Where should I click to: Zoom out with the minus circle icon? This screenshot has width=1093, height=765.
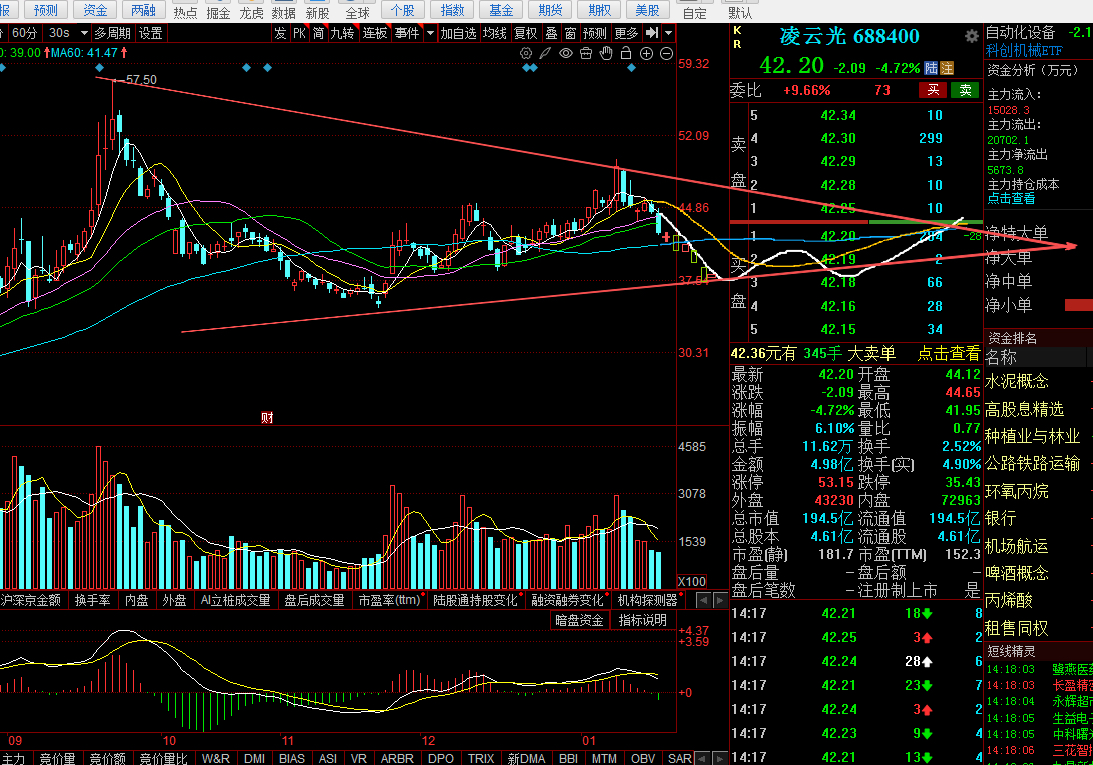coord(666,53)
